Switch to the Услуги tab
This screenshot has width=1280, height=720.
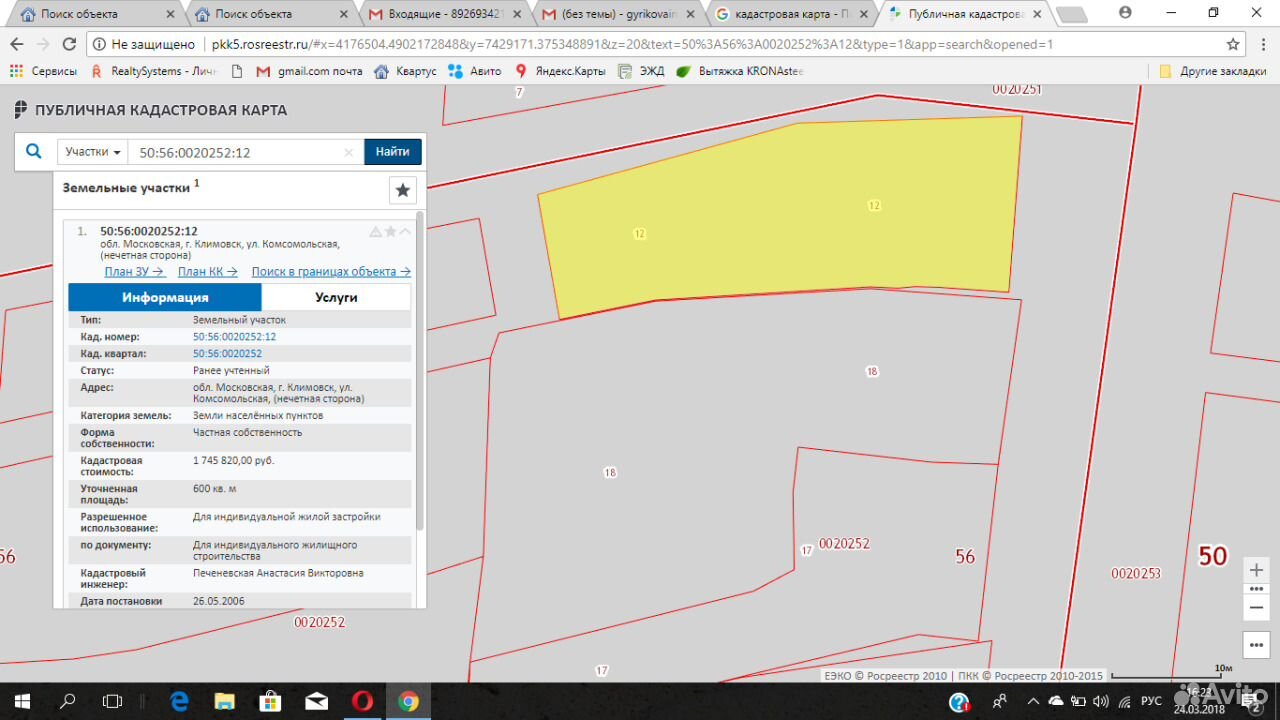pyautogui.click(x=336, y=297)
